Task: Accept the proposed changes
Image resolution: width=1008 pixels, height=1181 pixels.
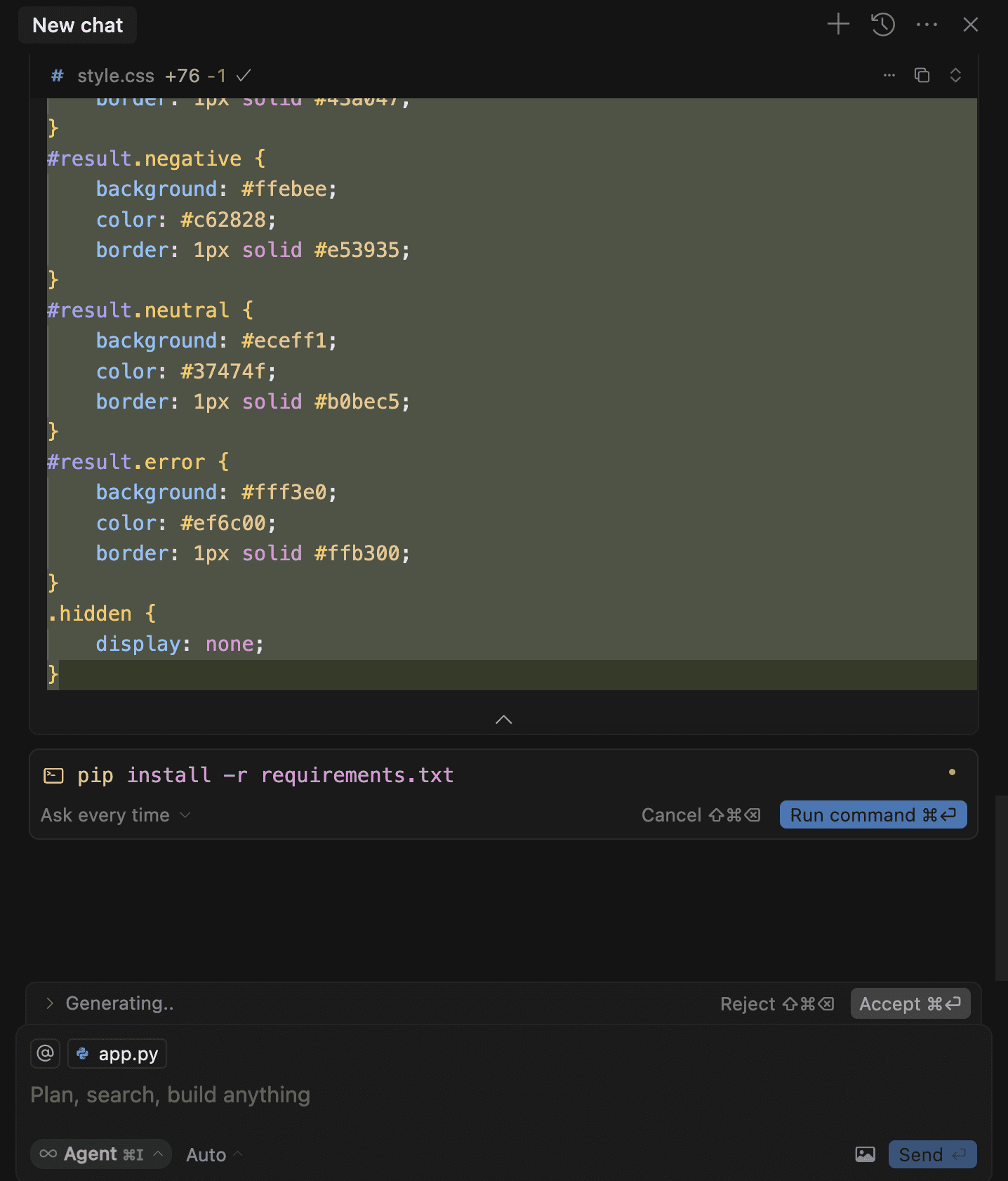Action: click(x=910, y=1004)
